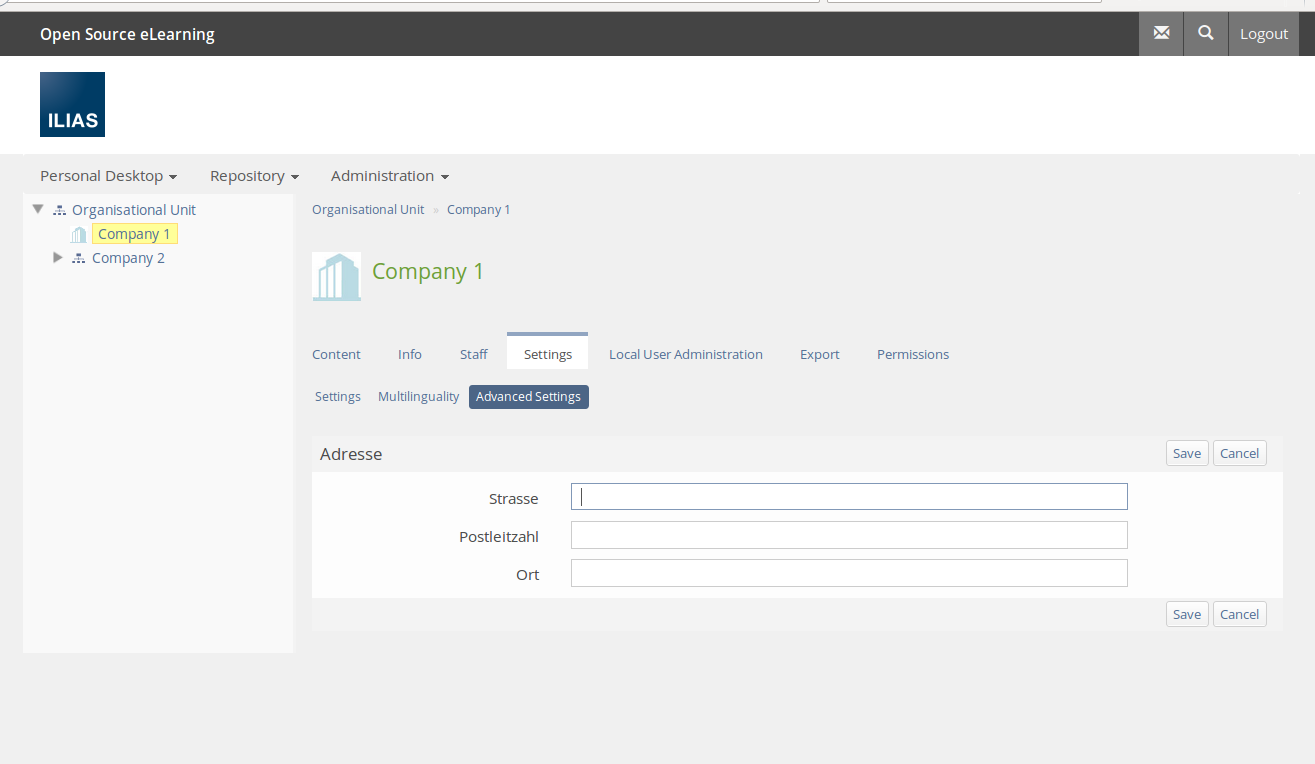Viewport: 1315px width, 764px height.
Task: Focus the Postleitzahl input field
Action: (848, 535)
